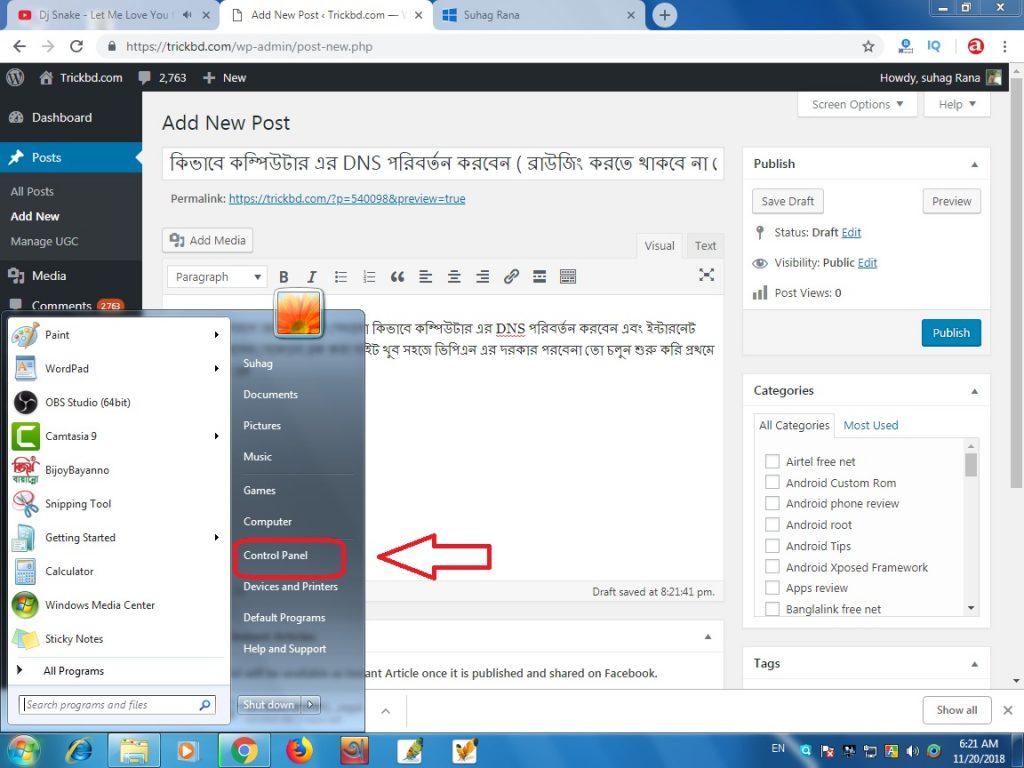Screen dimensions: 1024x768
Task: Edit the post visibility
Action: pos(867,263)
